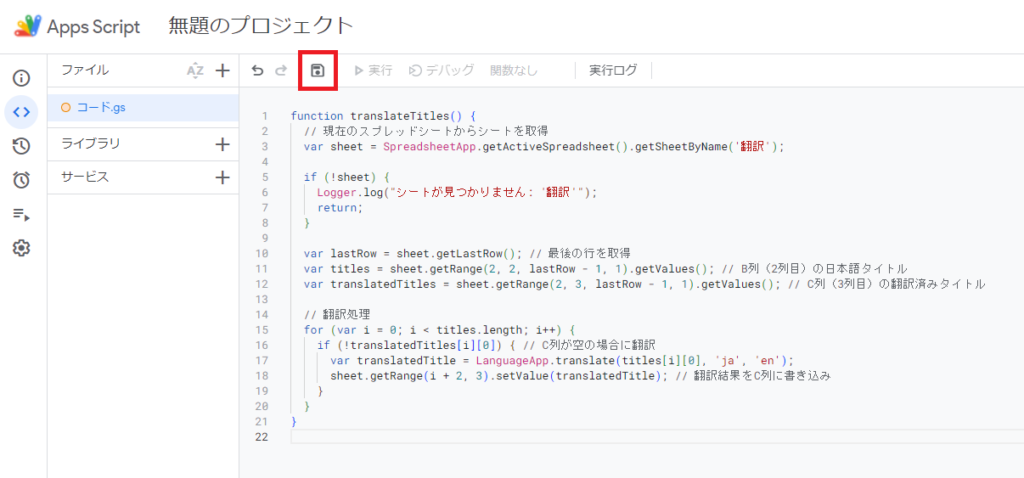Click the デバッグ debug button
The width and height of the screenshot is (1024, 478).
point(441,70)
